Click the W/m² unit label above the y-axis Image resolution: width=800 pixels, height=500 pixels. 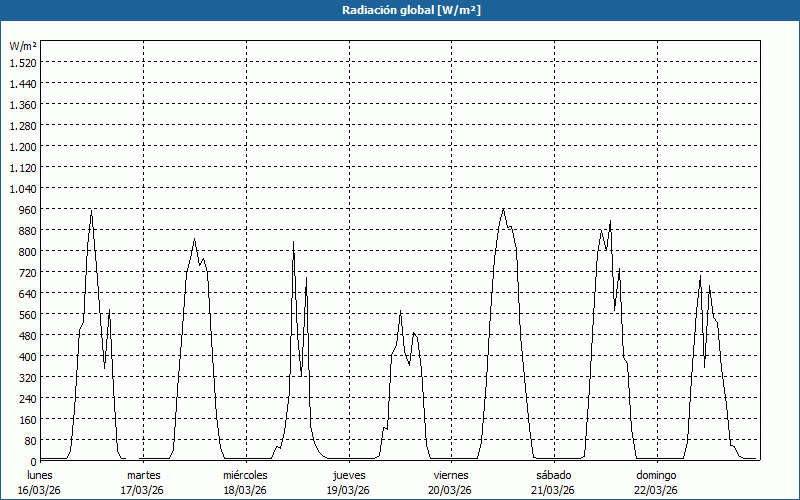pos(23,46)
